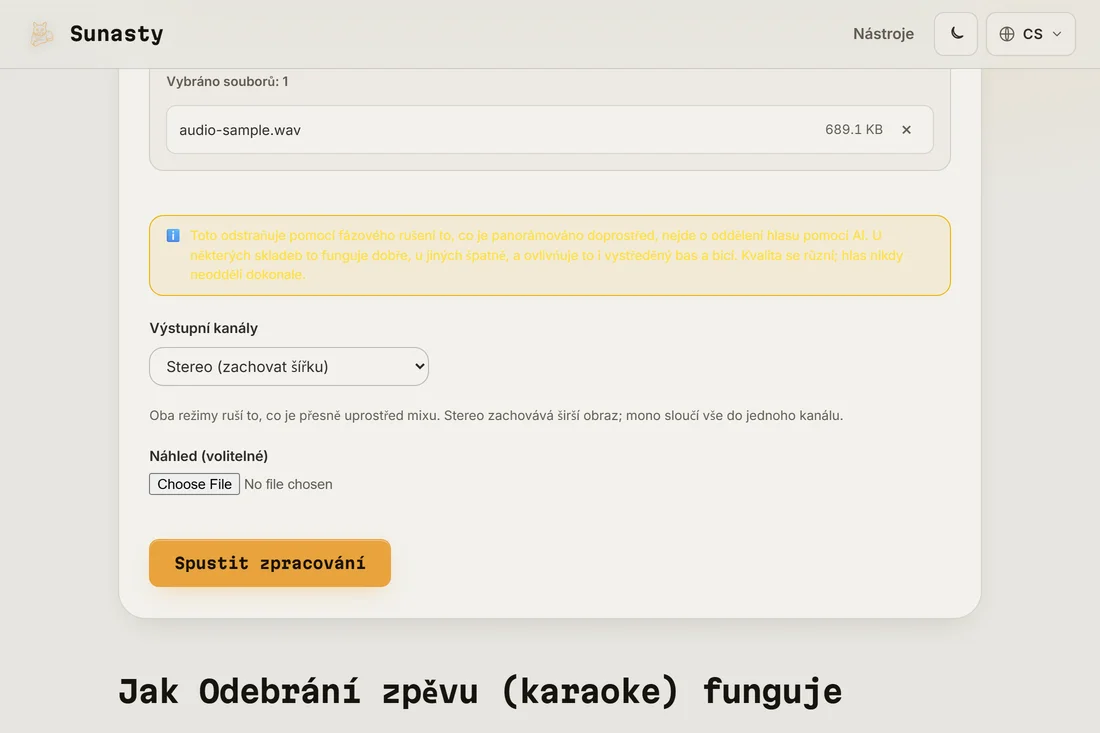
Task: Open the Nástroje menu
Action: pyautogui.click(x=883, y=34)
